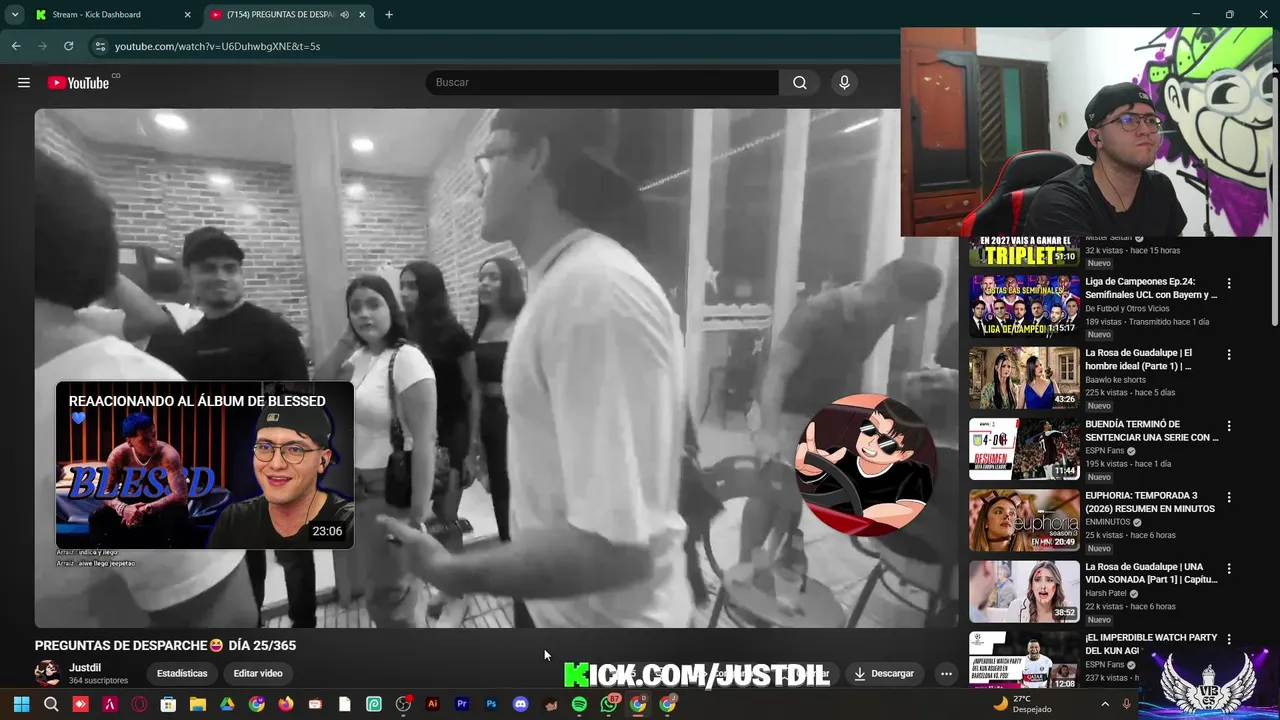Launch Adobe Illustrator from taskbar
1280x720 pixels.
[x=432, y=704]
